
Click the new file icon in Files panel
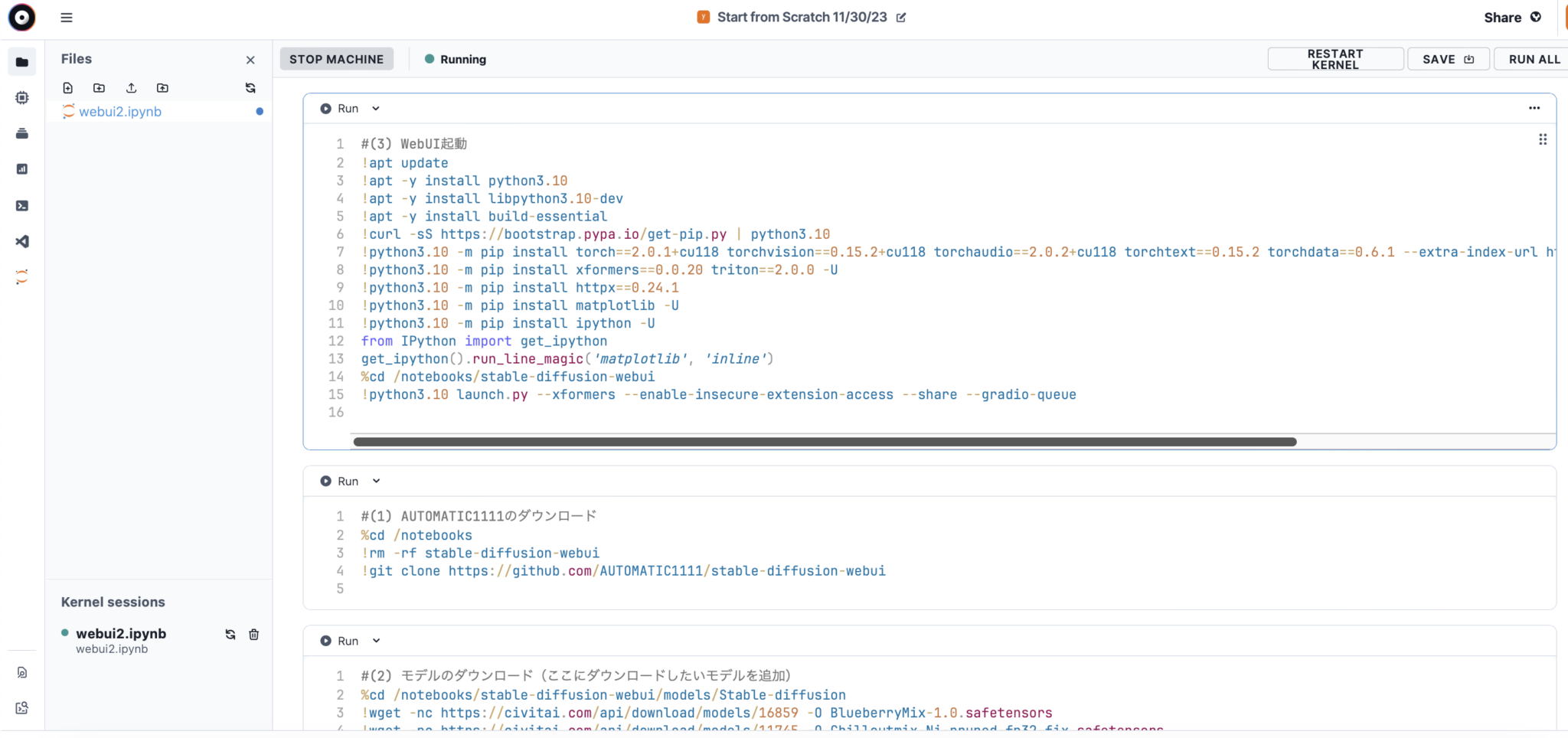[x=68, y=88]
